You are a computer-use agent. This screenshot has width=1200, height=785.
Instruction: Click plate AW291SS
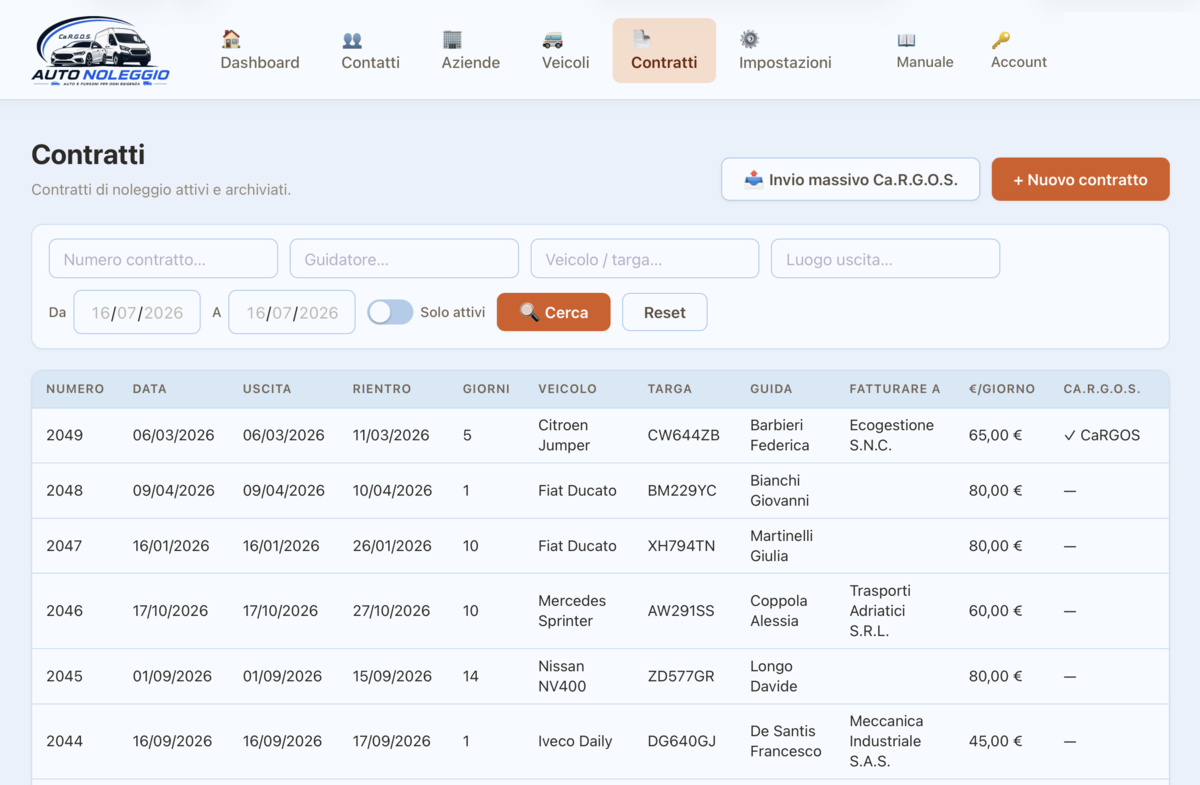tap(681, 611)
